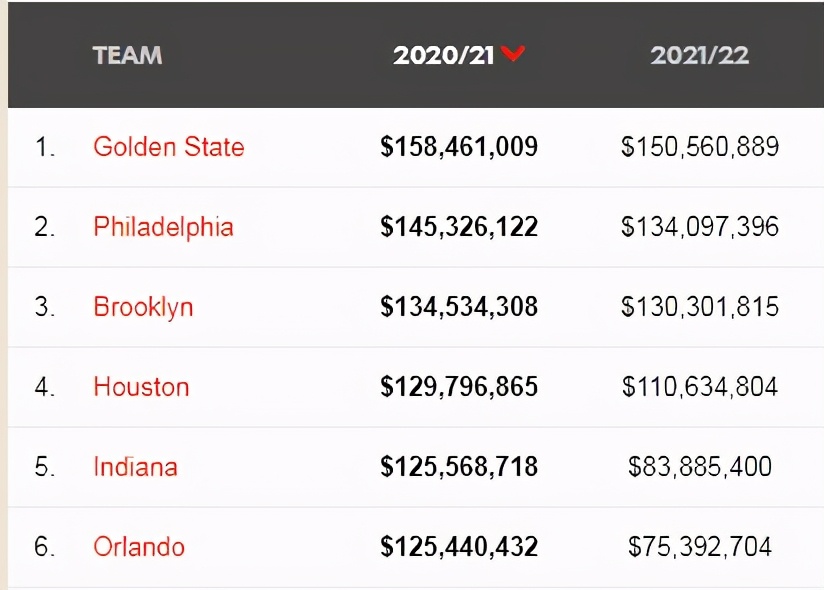The height and width of the screenshot is (590, 824).
Task: Select Brooklyn's $134,534,308 payroll value
Action: pos(459,307)
